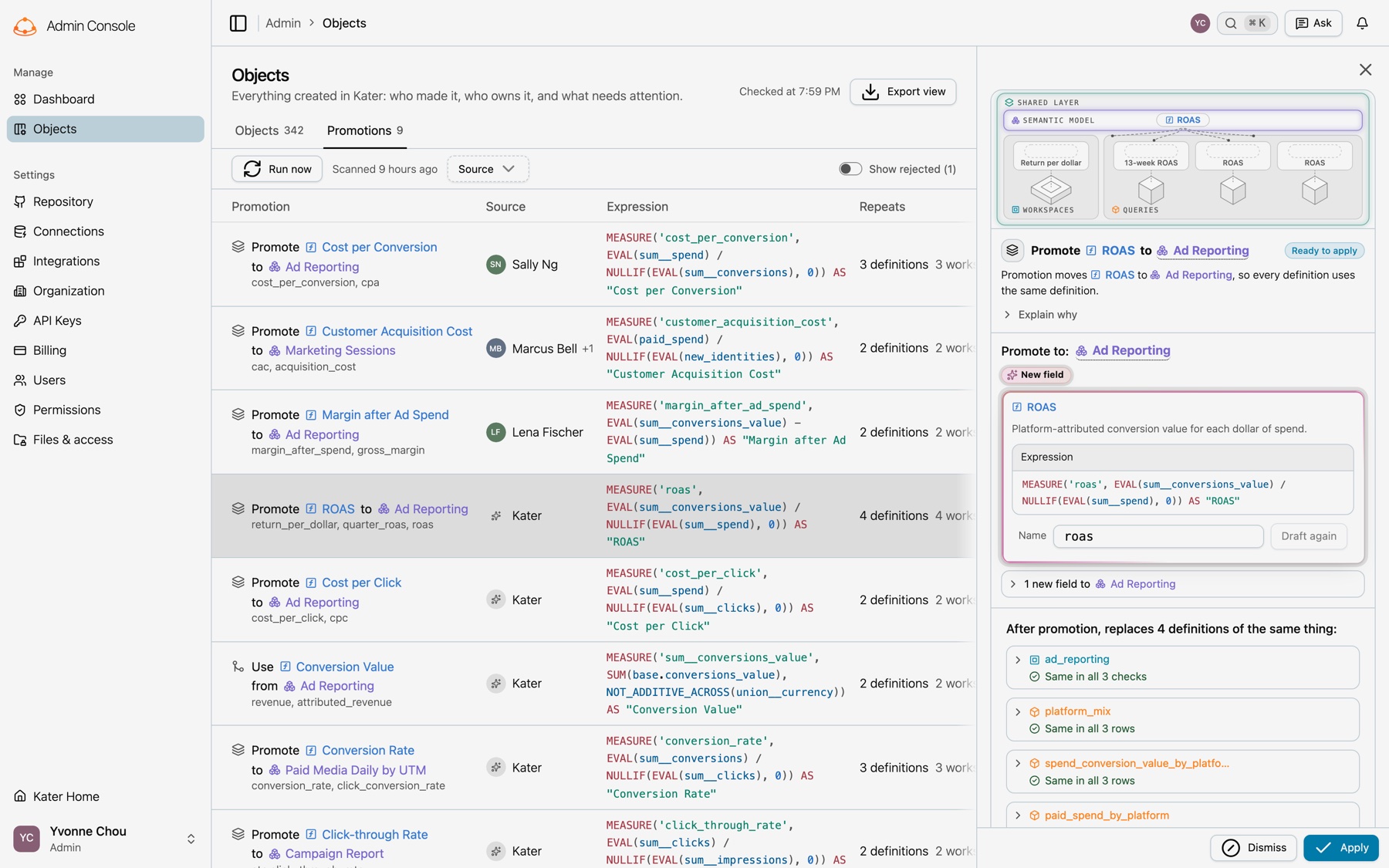This screenshot has height=868, width=1389.
Task: Dismiss the ROAS promotion
Action: (x=1254, y=848)
